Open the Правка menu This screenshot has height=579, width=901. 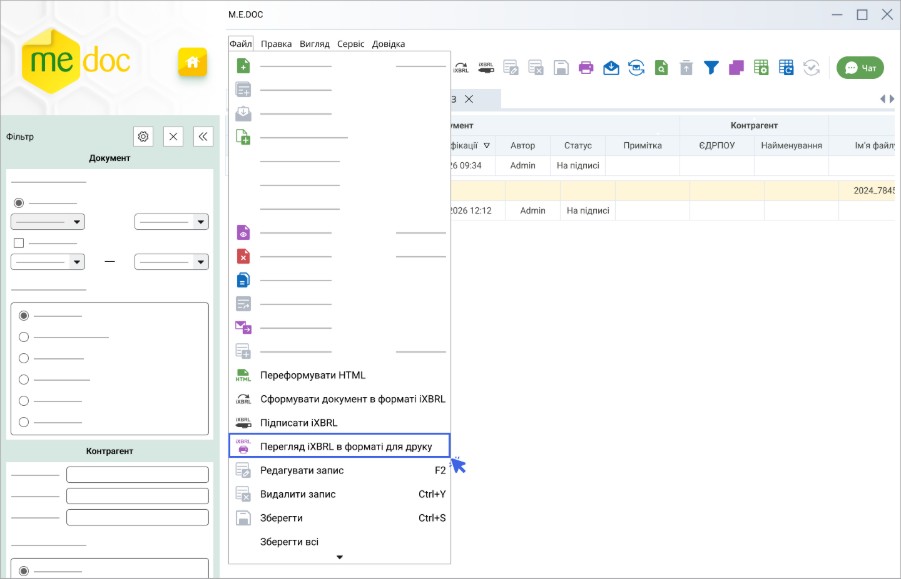[x=276, y=44]
